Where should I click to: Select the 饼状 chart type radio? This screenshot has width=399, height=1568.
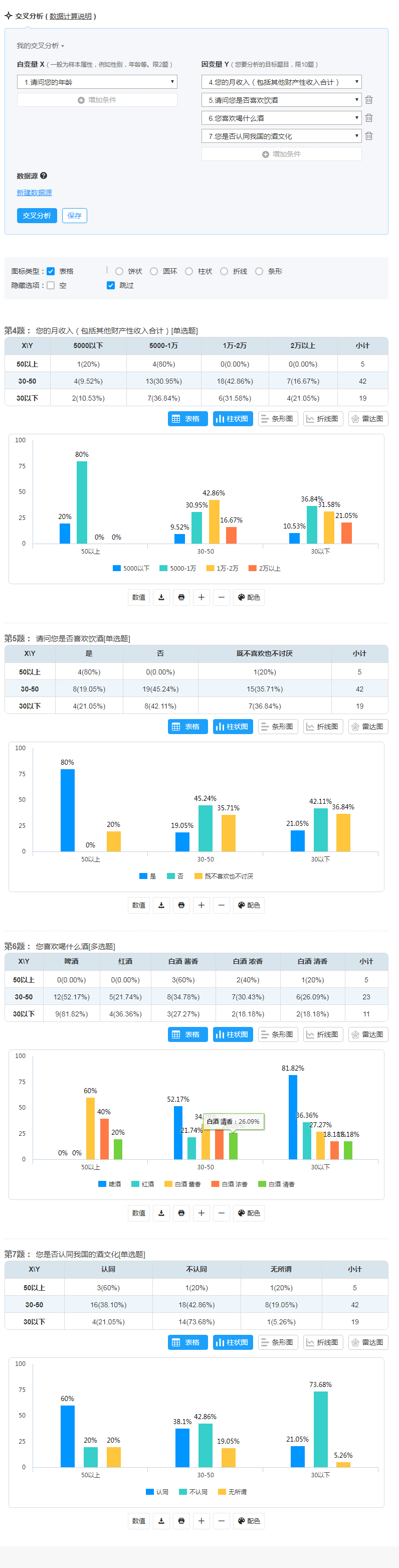[119, 271]
